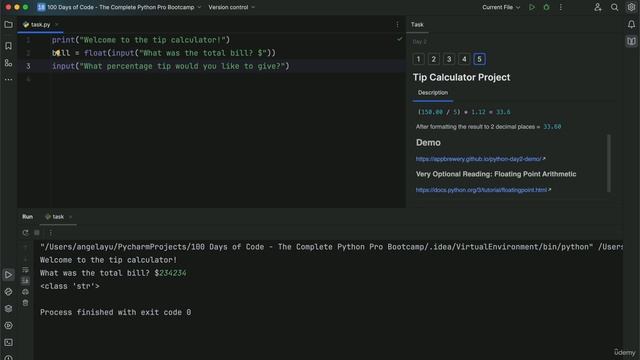Expand the Version control dropdown

(x=231, y=7)
